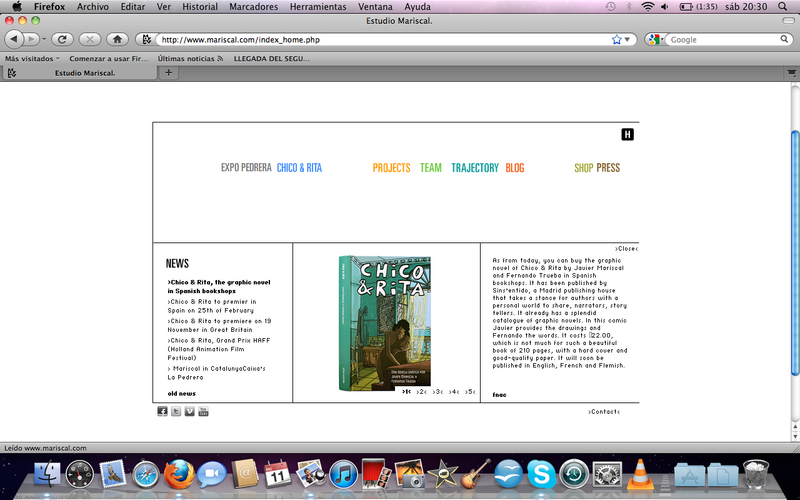Reload page with the toolbar refresh button
The image size is (800, 500).
(x=61, y=39)
